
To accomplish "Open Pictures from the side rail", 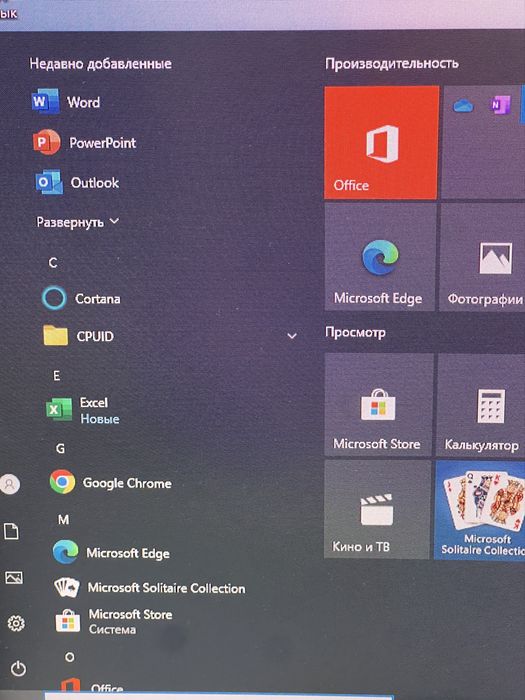I will click(13, 578).
